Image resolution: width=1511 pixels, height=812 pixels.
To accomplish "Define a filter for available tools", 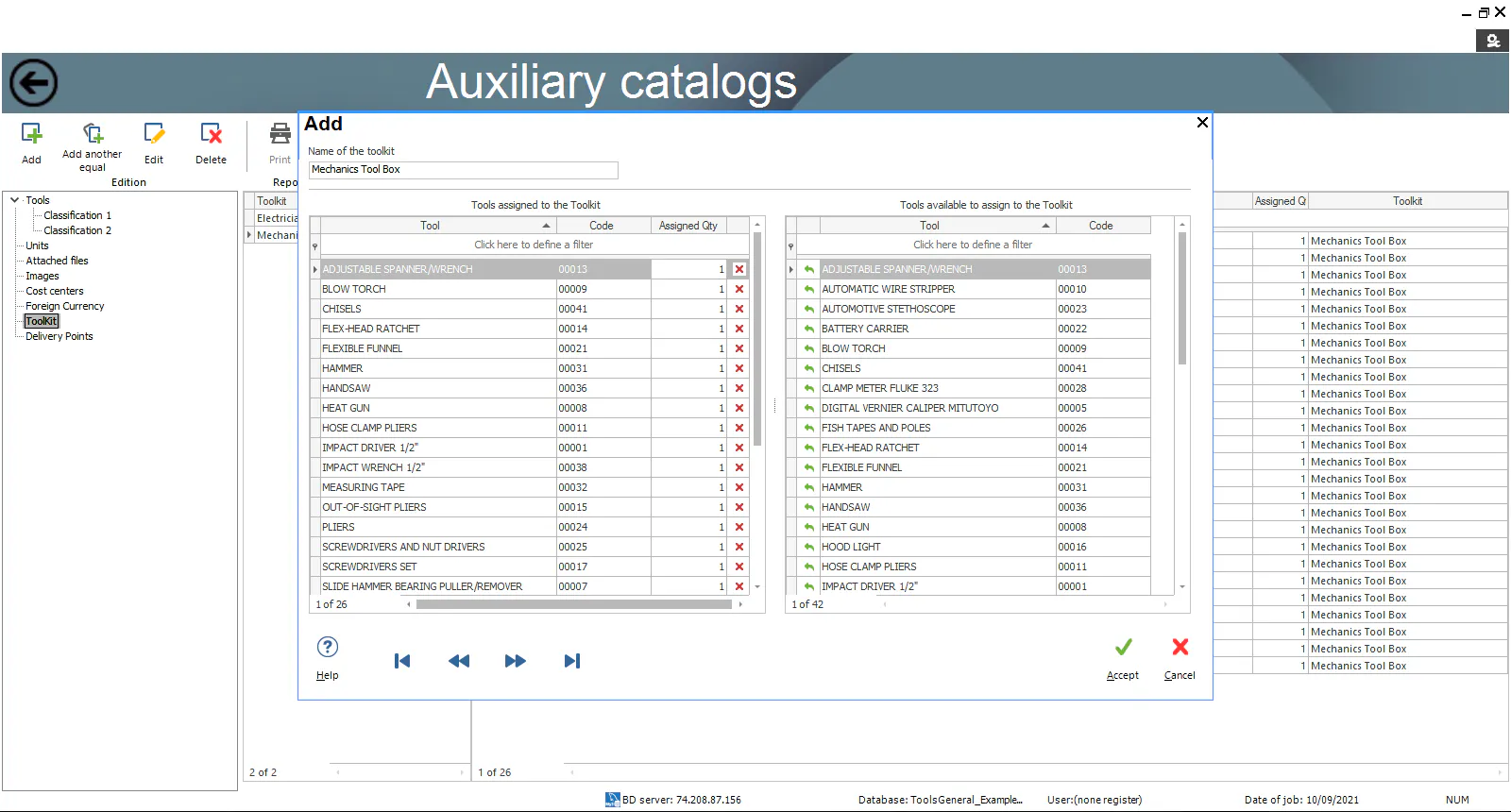I will pos(973,245).
